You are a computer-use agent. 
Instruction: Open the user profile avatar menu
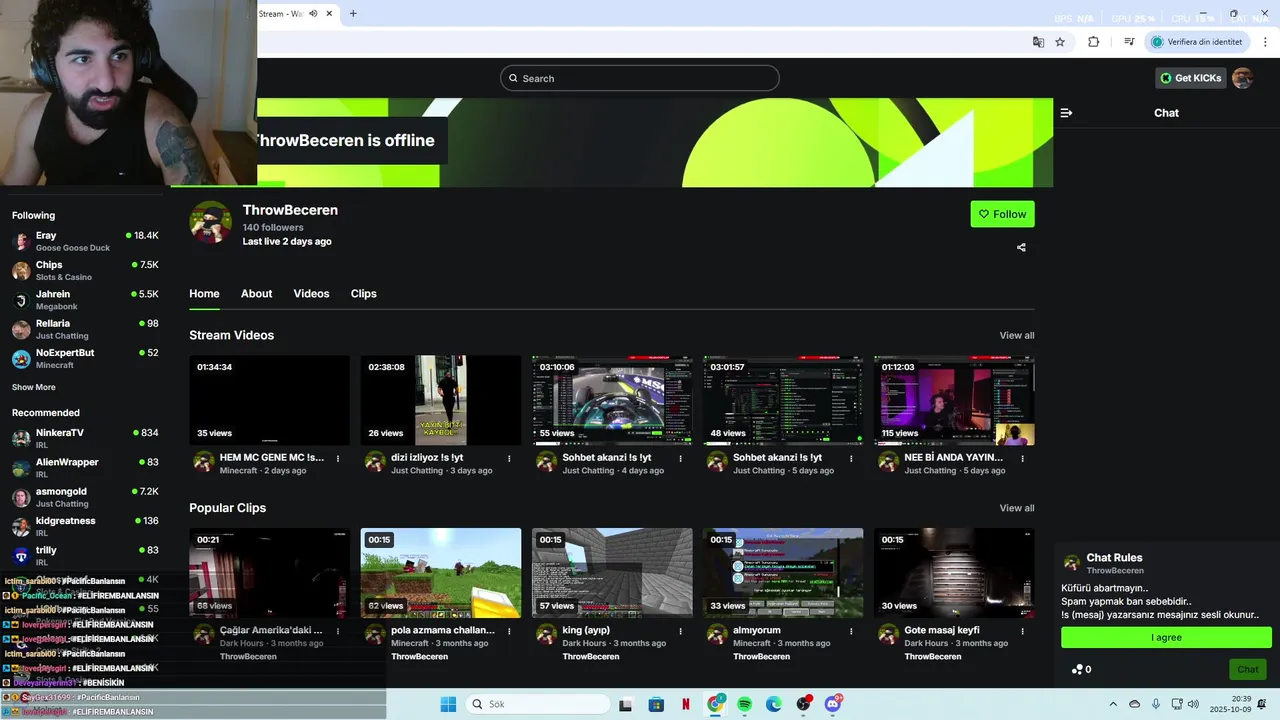pos(1242,78)
